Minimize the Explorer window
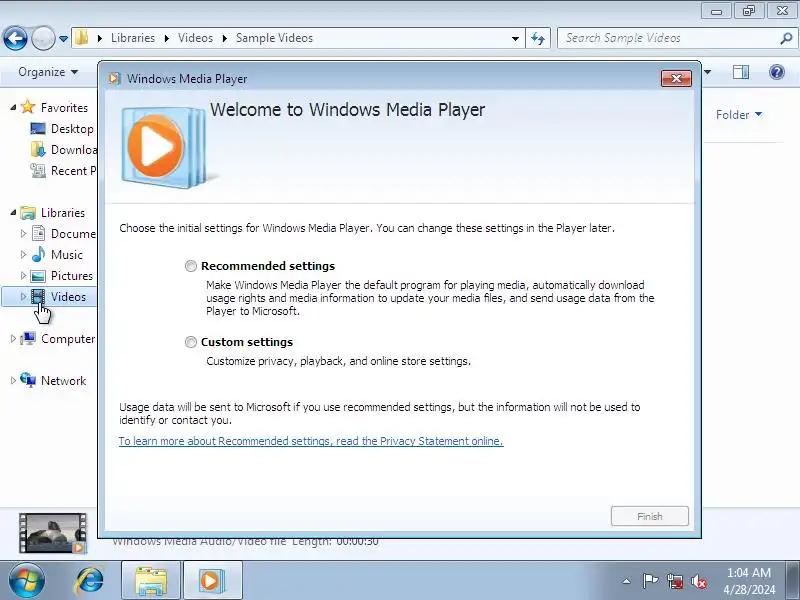800x600 pixels. click(x=716, y=11)
